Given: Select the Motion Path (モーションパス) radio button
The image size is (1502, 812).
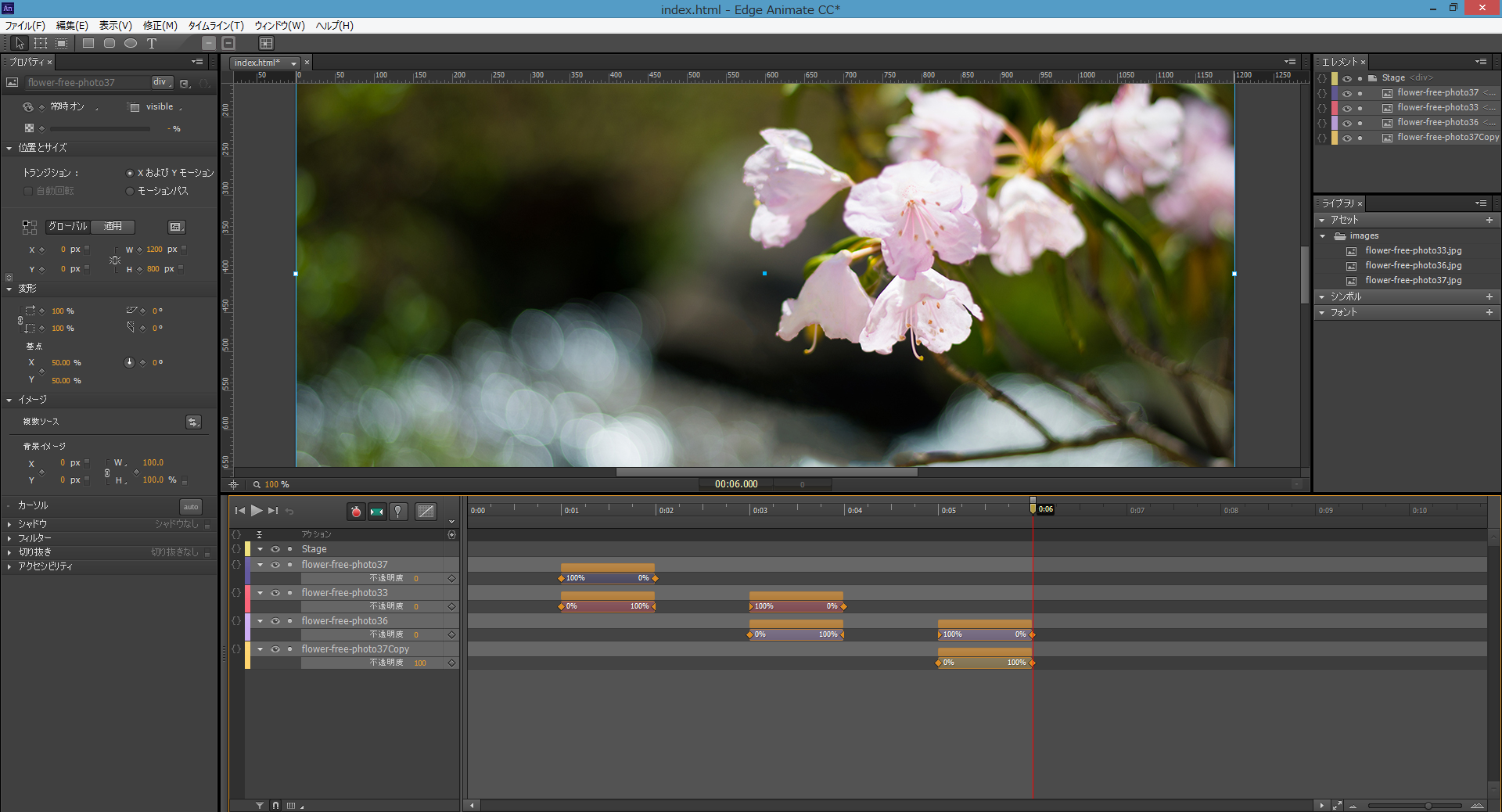Looking at the screenshot, I should coord(130,191).
